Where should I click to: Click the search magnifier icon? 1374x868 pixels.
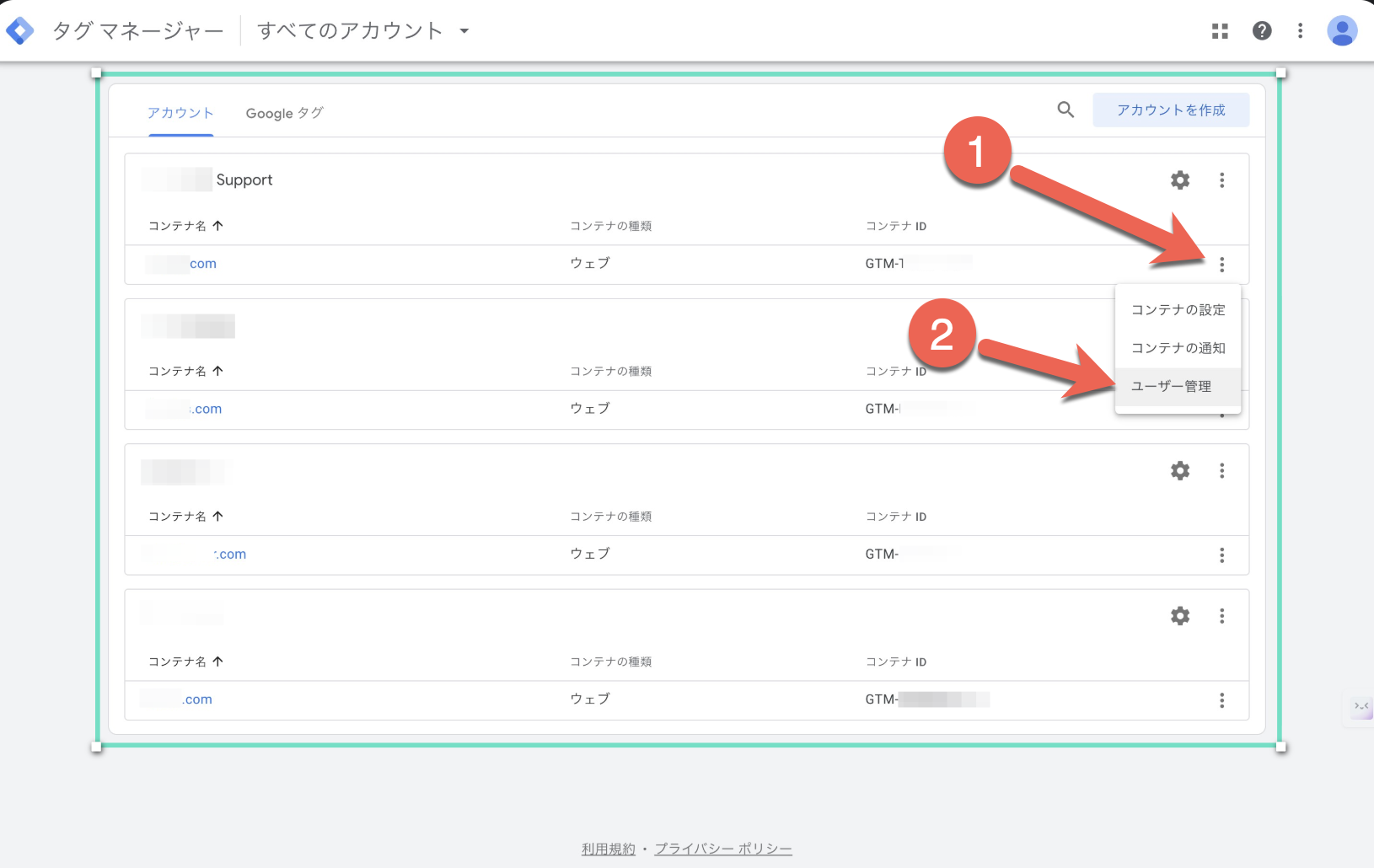click(1065, 110)
